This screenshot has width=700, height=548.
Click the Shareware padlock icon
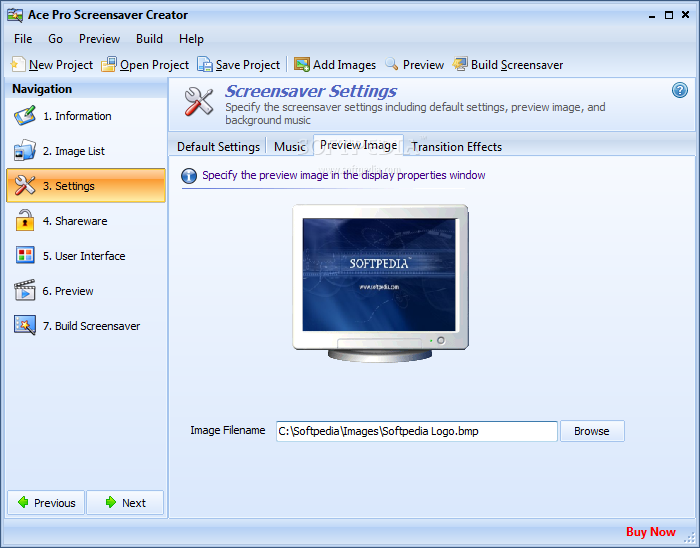pos(25,220)
